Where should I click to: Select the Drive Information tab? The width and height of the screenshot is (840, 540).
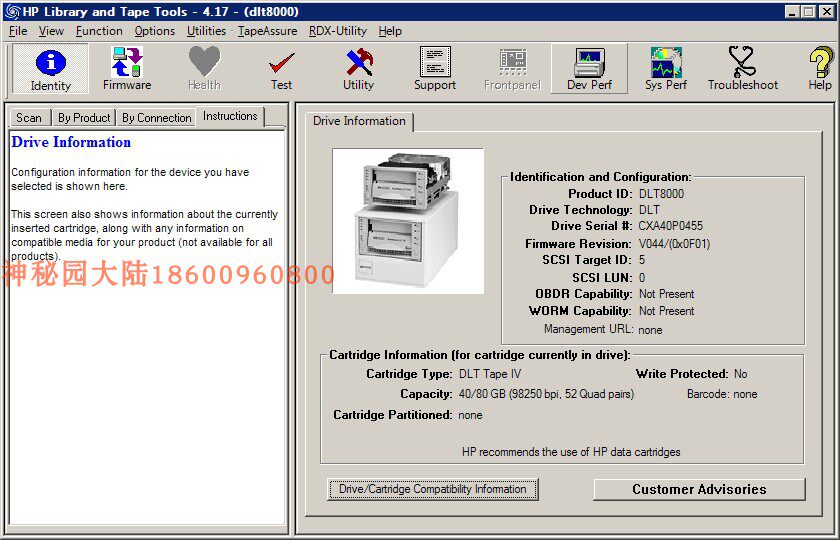(359, 121)
